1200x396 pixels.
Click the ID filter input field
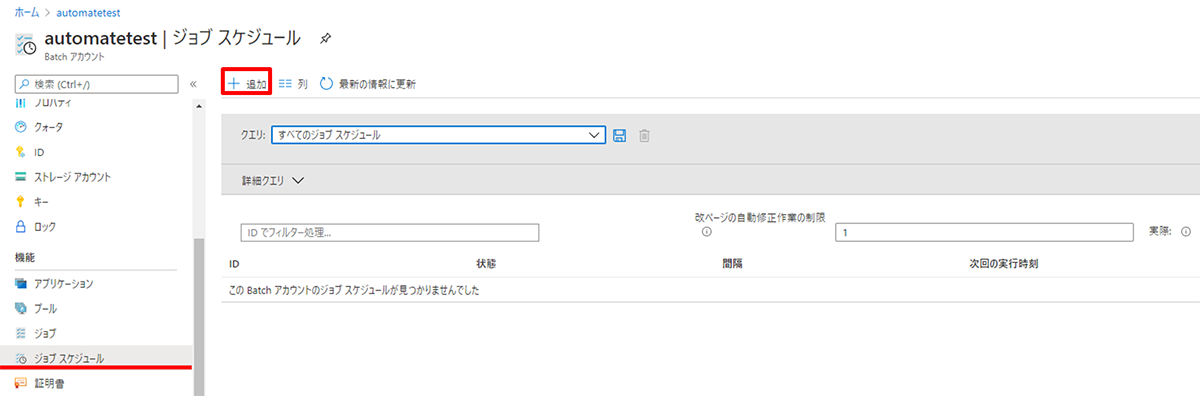390,232
